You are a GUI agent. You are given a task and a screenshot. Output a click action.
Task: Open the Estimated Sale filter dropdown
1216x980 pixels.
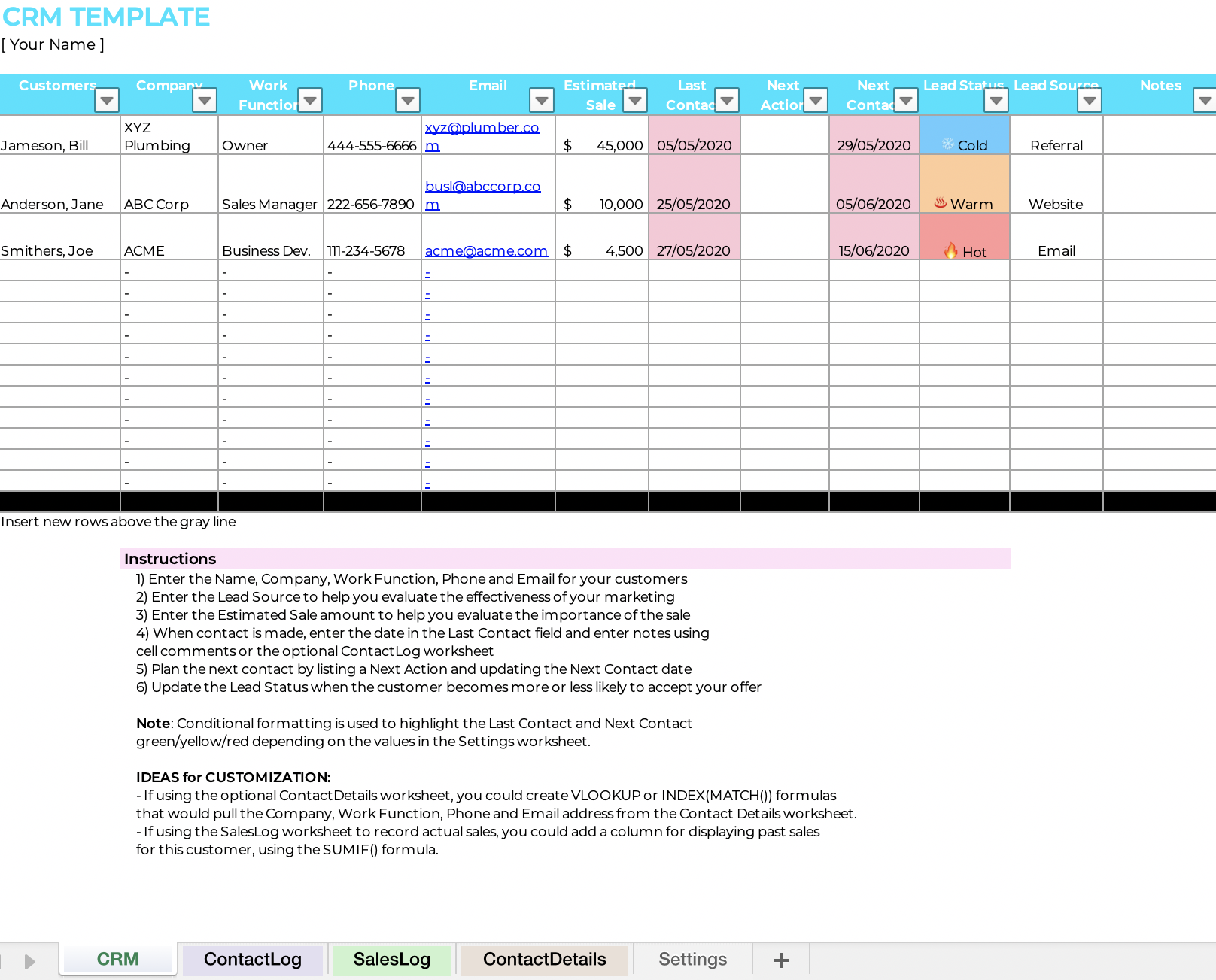pos(636,99)
